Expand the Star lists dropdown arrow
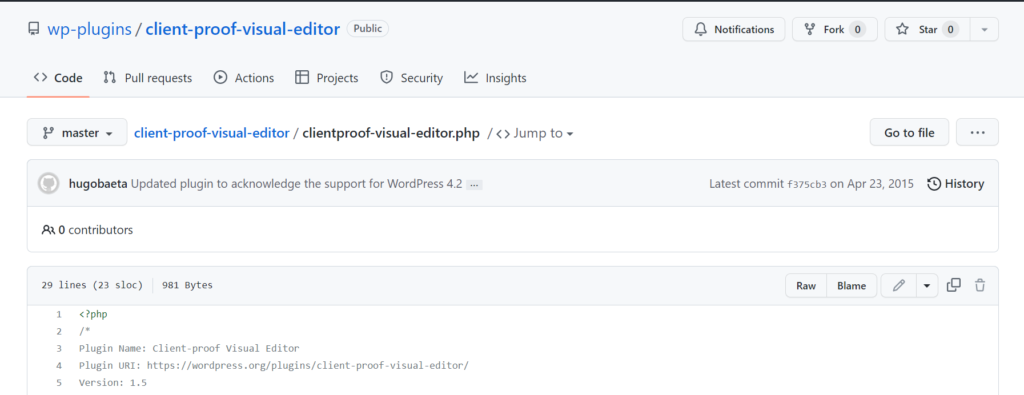Image resolution: width=1024 pixels, height=395 pixels. 985,29
